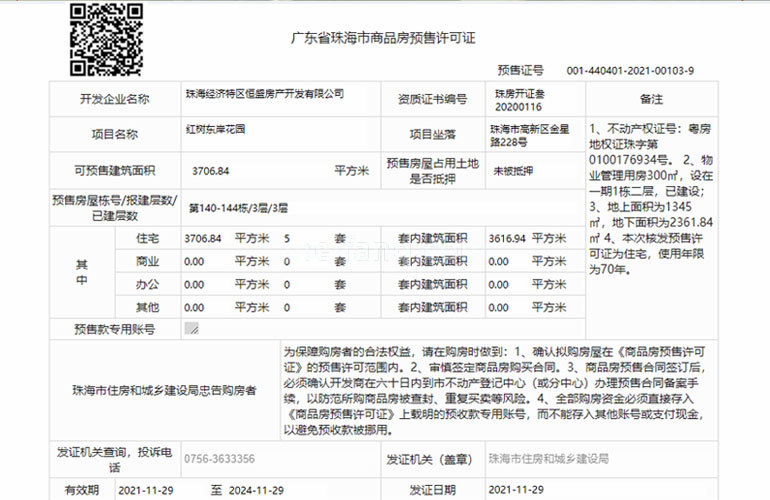The height and width of the screenshot is (500, 770).
Task: Click the 办公 row label
Action: [x=147, y=284]
